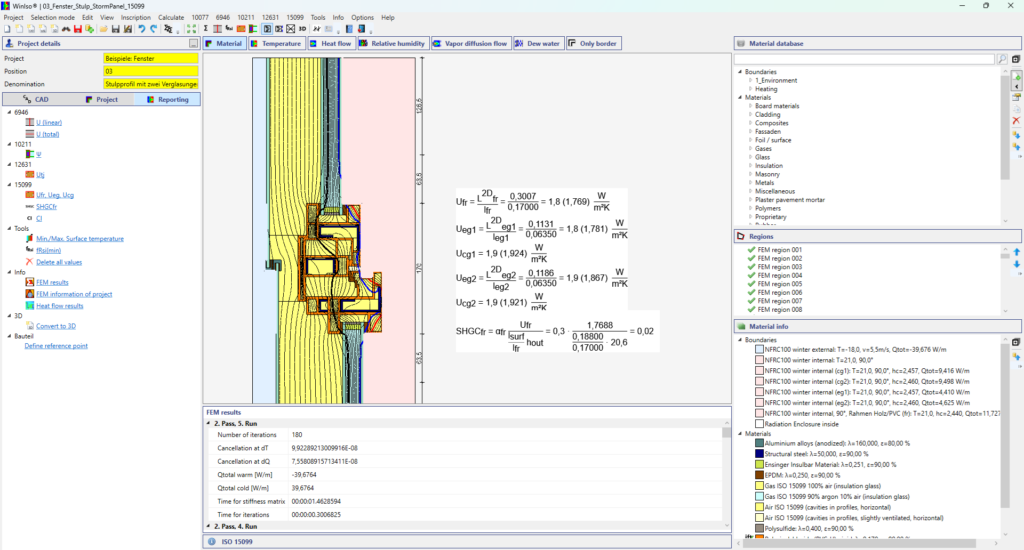Toggle the Only border display button
The height and width of the screenshot is (550, 1024).
[x=593, y=43]
